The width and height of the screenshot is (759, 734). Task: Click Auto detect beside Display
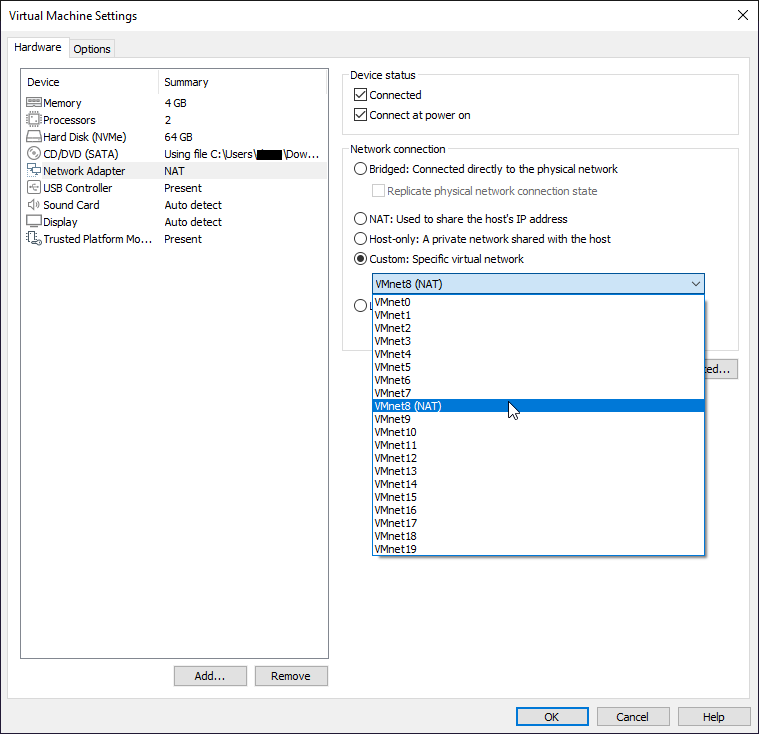click(x=193, y=222)
